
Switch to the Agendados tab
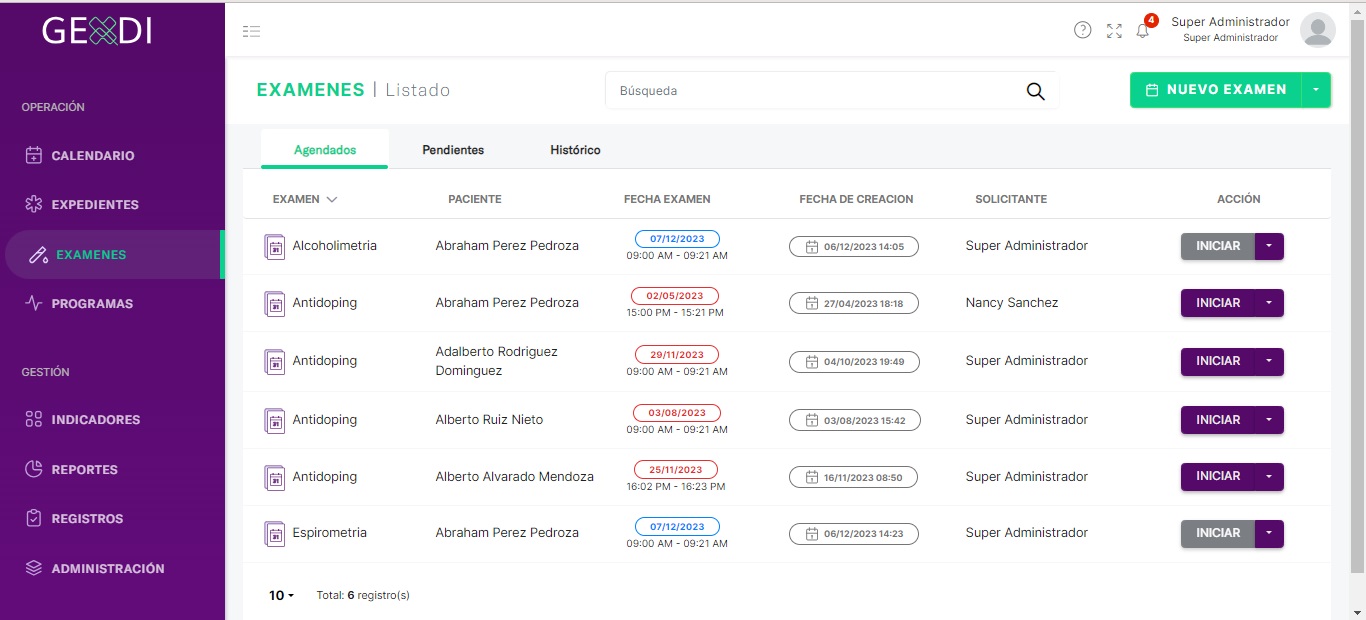coord(325,150)
